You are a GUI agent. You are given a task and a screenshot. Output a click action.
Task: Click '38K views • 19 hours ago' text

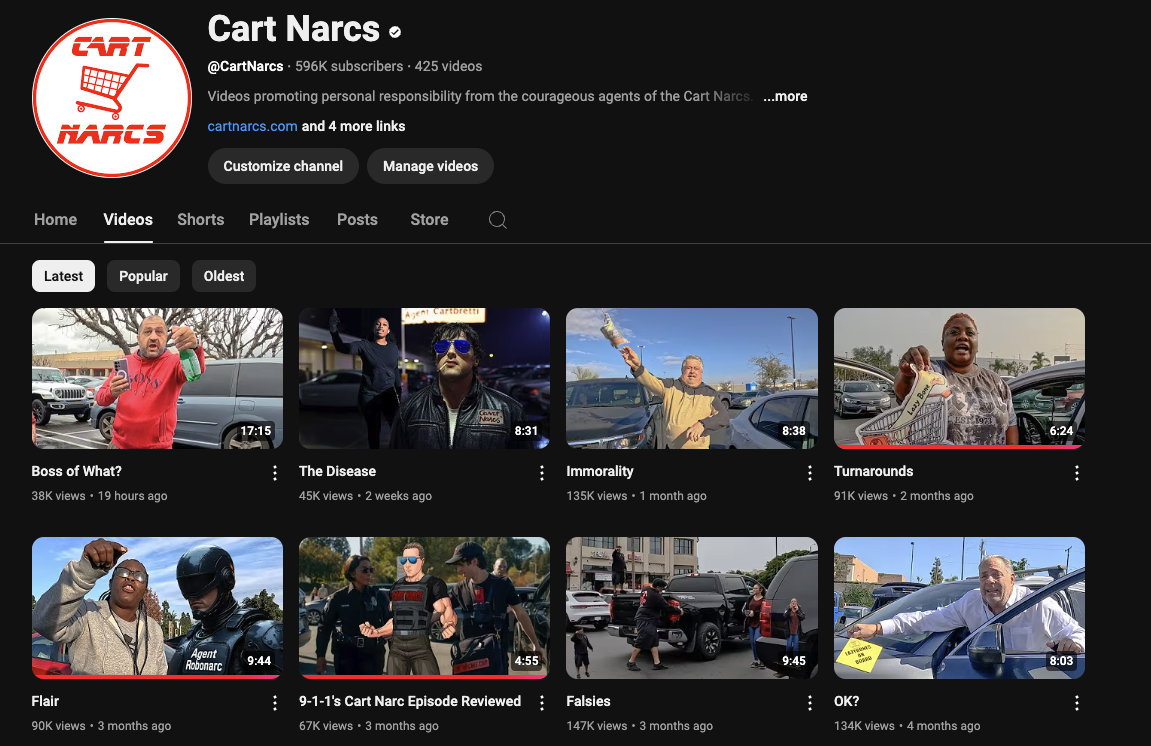(x=99, y=496)
